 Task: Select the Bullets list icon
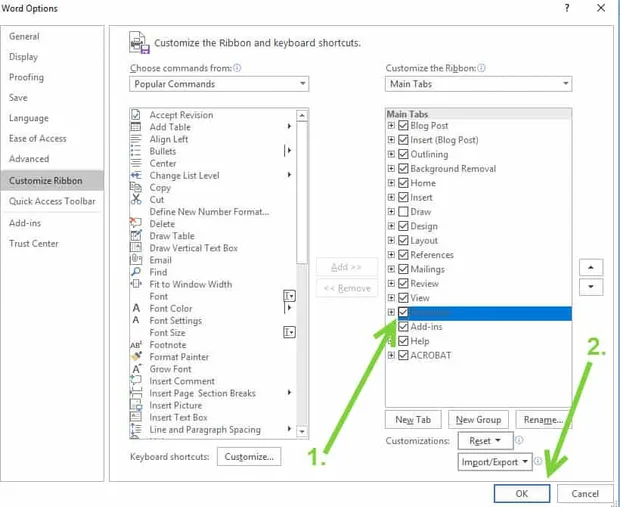[136, 151]
